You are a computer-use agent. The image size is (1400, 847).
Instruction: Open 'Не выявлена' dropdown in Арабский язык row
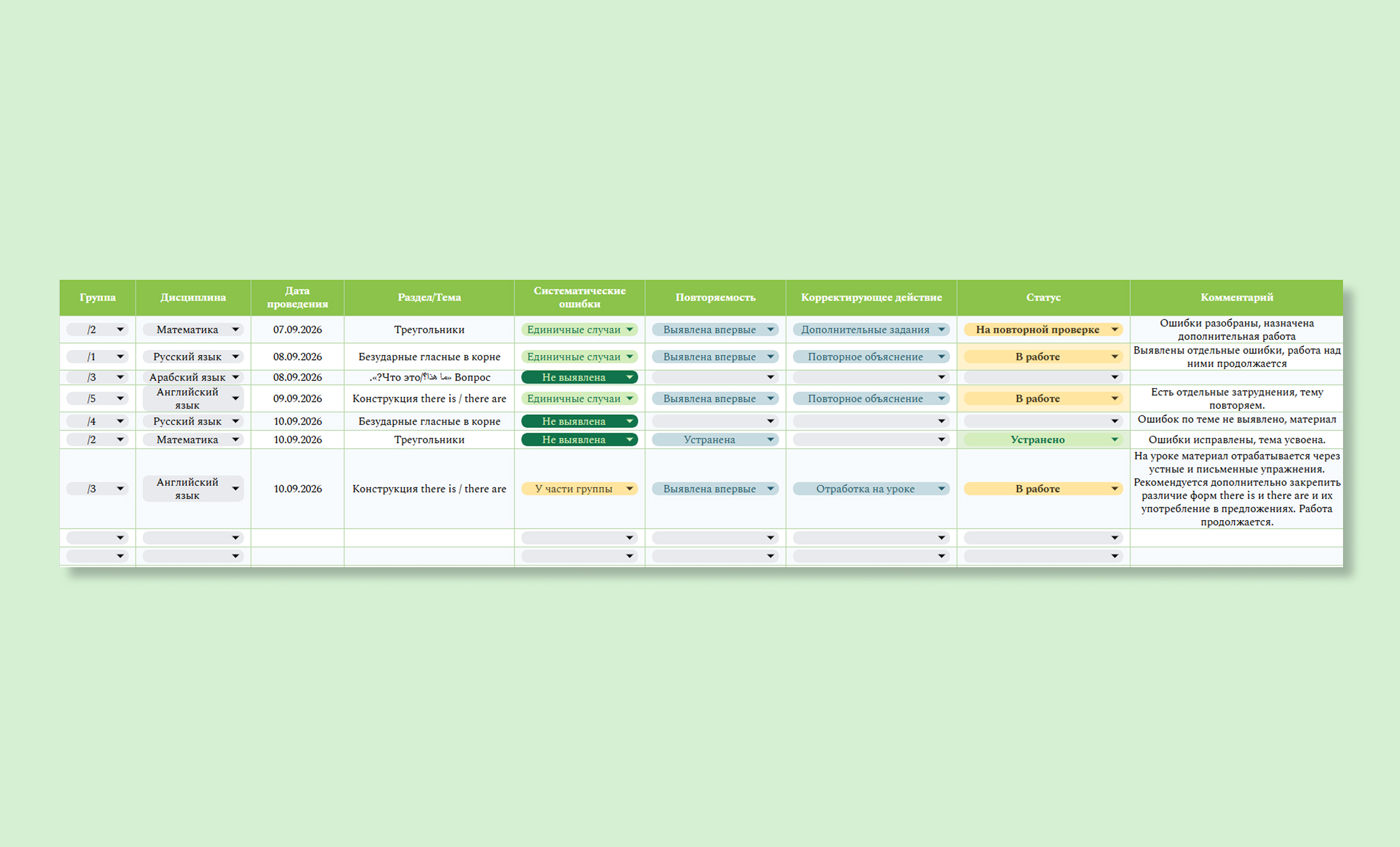(579, 377)
